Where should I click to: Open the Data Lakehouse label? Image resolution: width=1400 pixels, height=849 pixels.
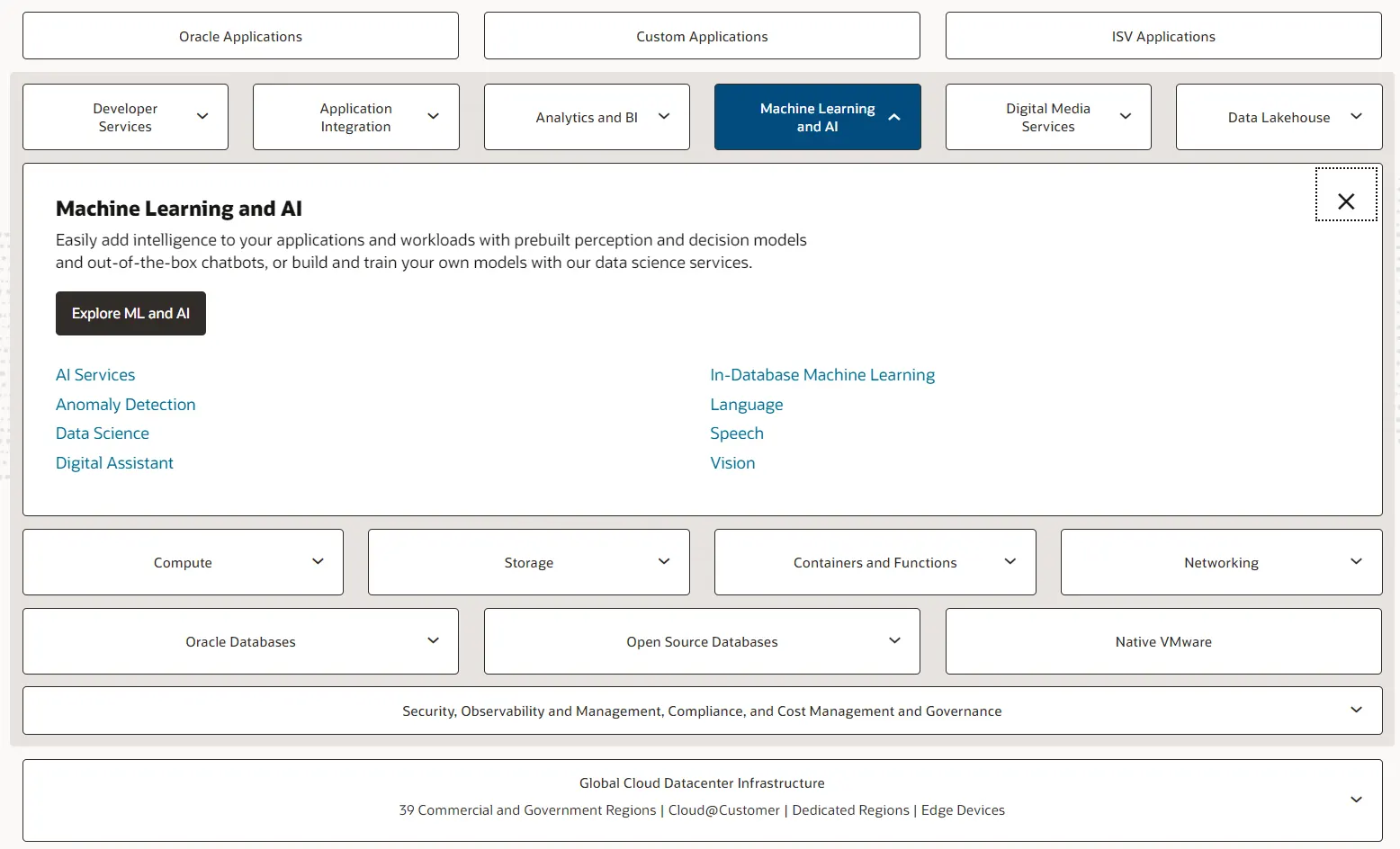coord(1279,117)
